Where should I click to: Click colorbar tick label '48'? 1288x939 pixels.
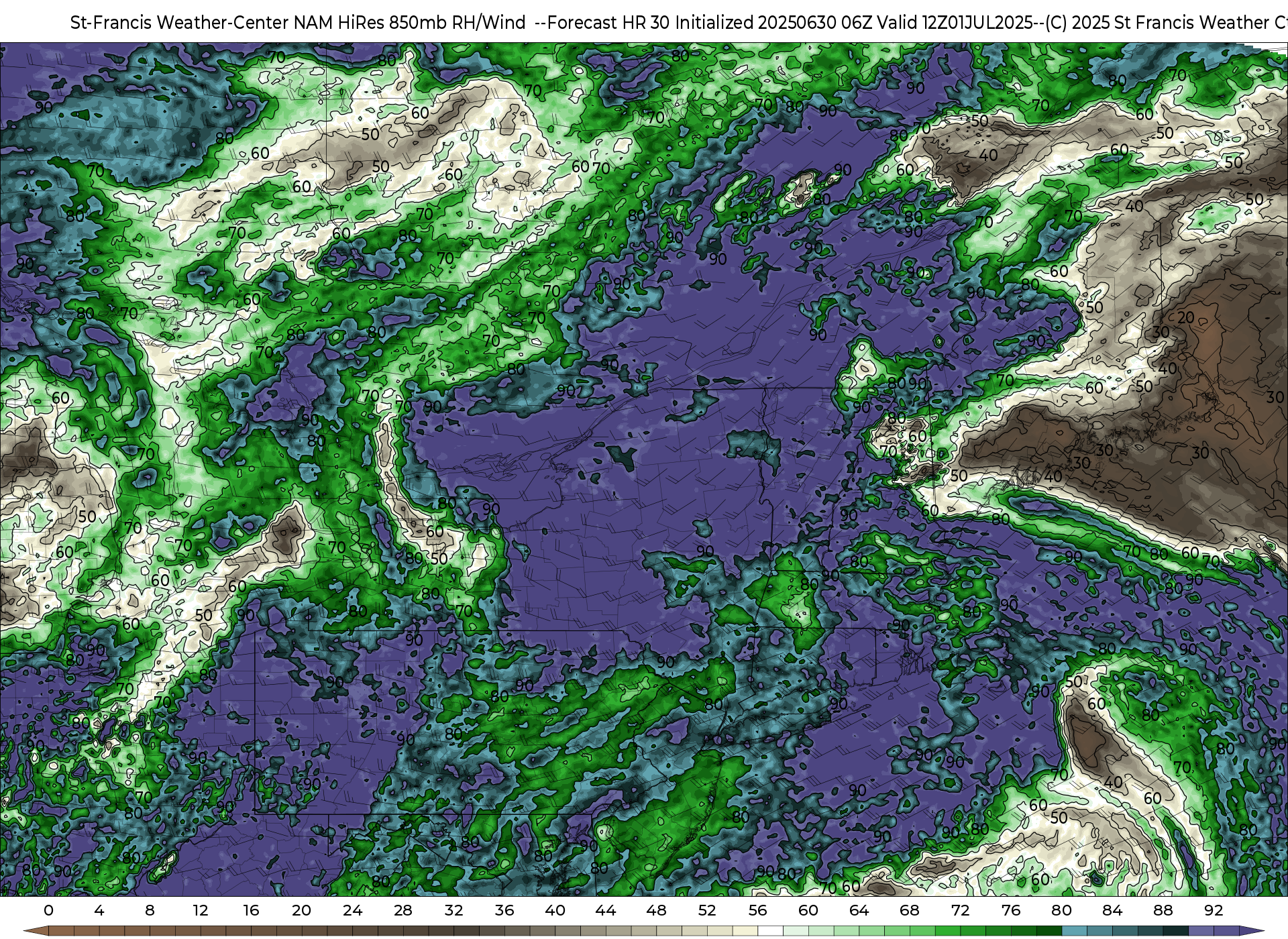tap(656, 910)
